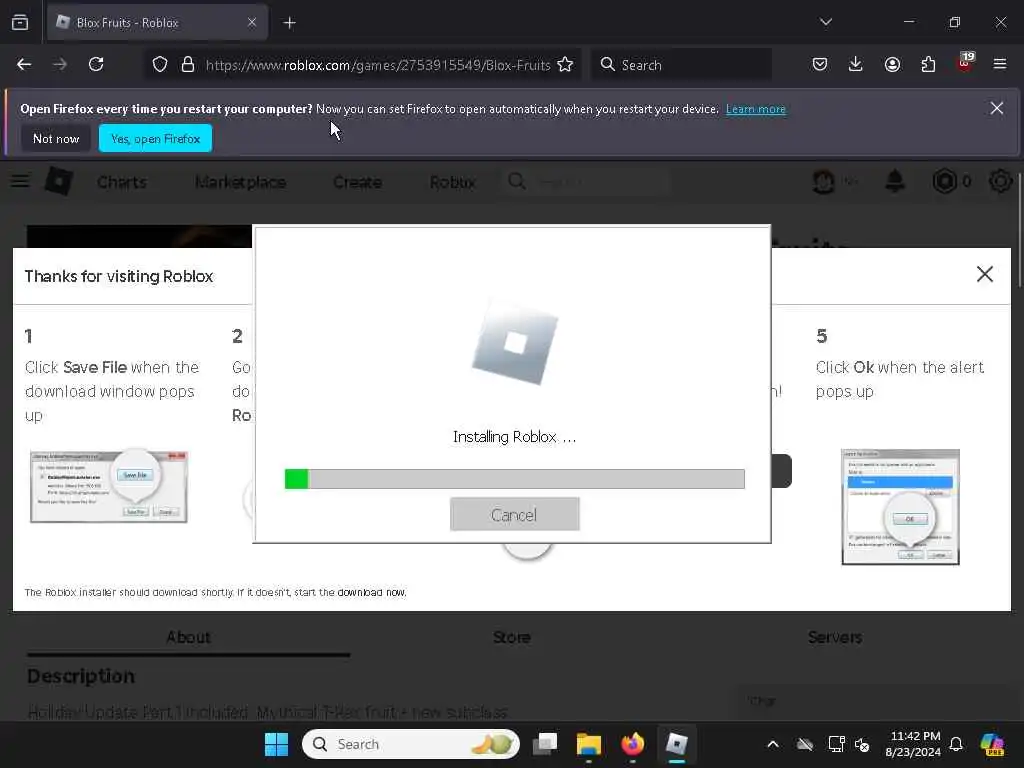Open the Roblox notifications bell
Viewport: 1024px width, 768px height.
pyautogui.click(x=895, y=181)
